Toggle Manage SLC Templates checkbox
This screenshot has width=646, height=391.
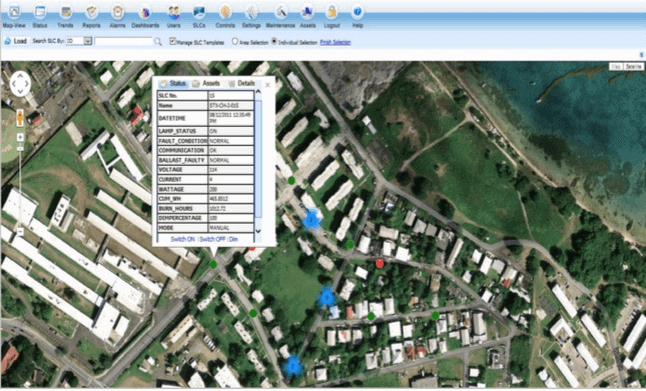pos(173,41)
